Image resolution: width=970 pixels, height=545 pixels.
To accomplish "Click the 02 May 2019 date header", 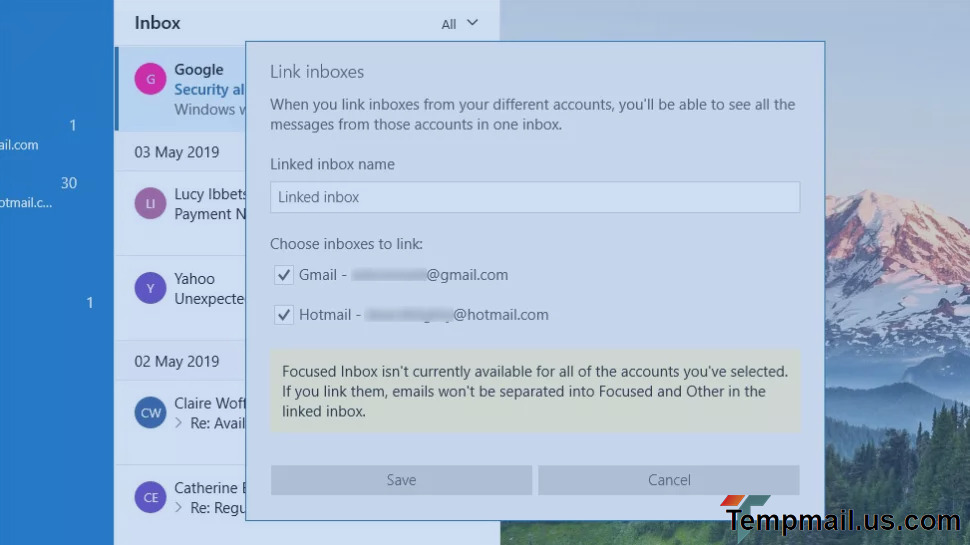I will point(177,361).
